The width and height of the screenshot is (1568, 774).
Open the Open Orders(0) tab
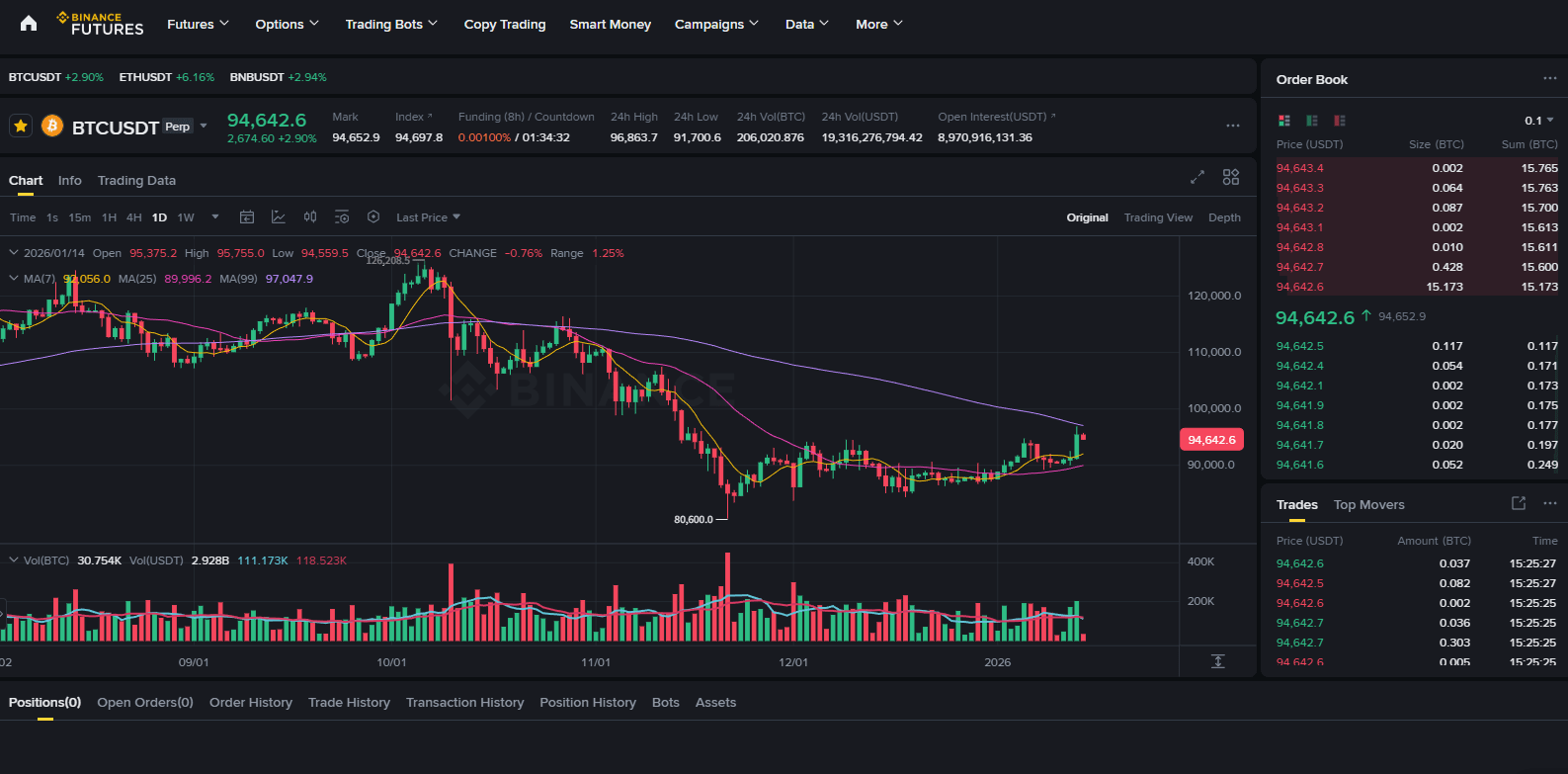pyautogui.click(x=145, y=702)
